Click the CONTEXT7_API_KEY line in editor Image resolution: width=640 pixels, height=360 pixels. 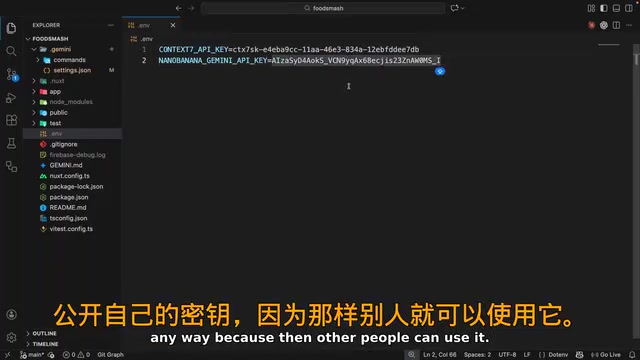coord(289,49)
